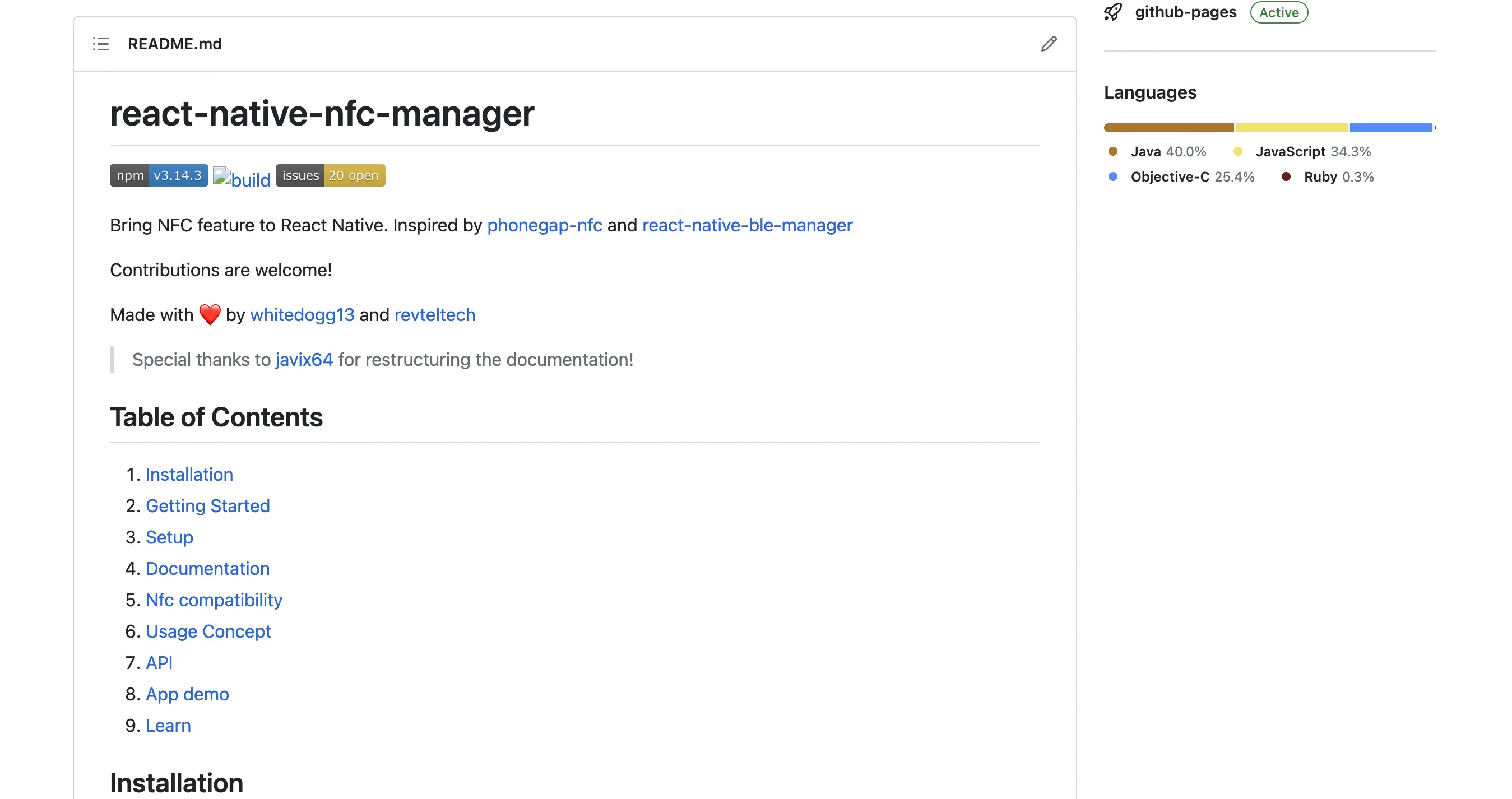Jump to the App demo section
1512x799 pixels.
click(x=187, y=694)
